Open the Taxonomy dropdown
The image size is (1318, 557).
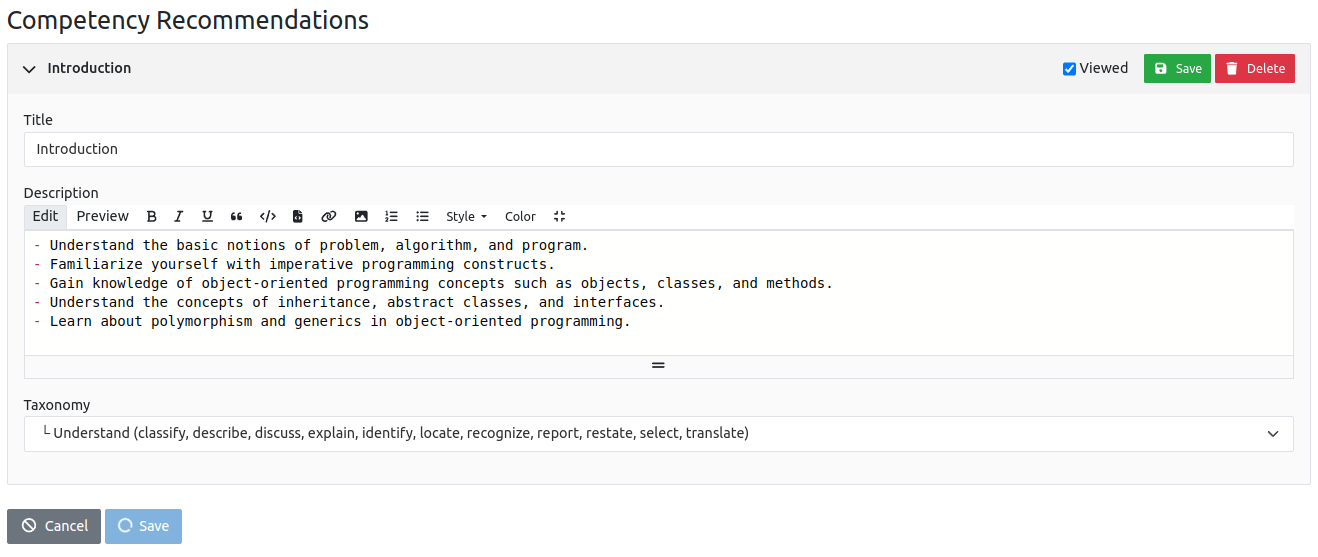[658, 434]
